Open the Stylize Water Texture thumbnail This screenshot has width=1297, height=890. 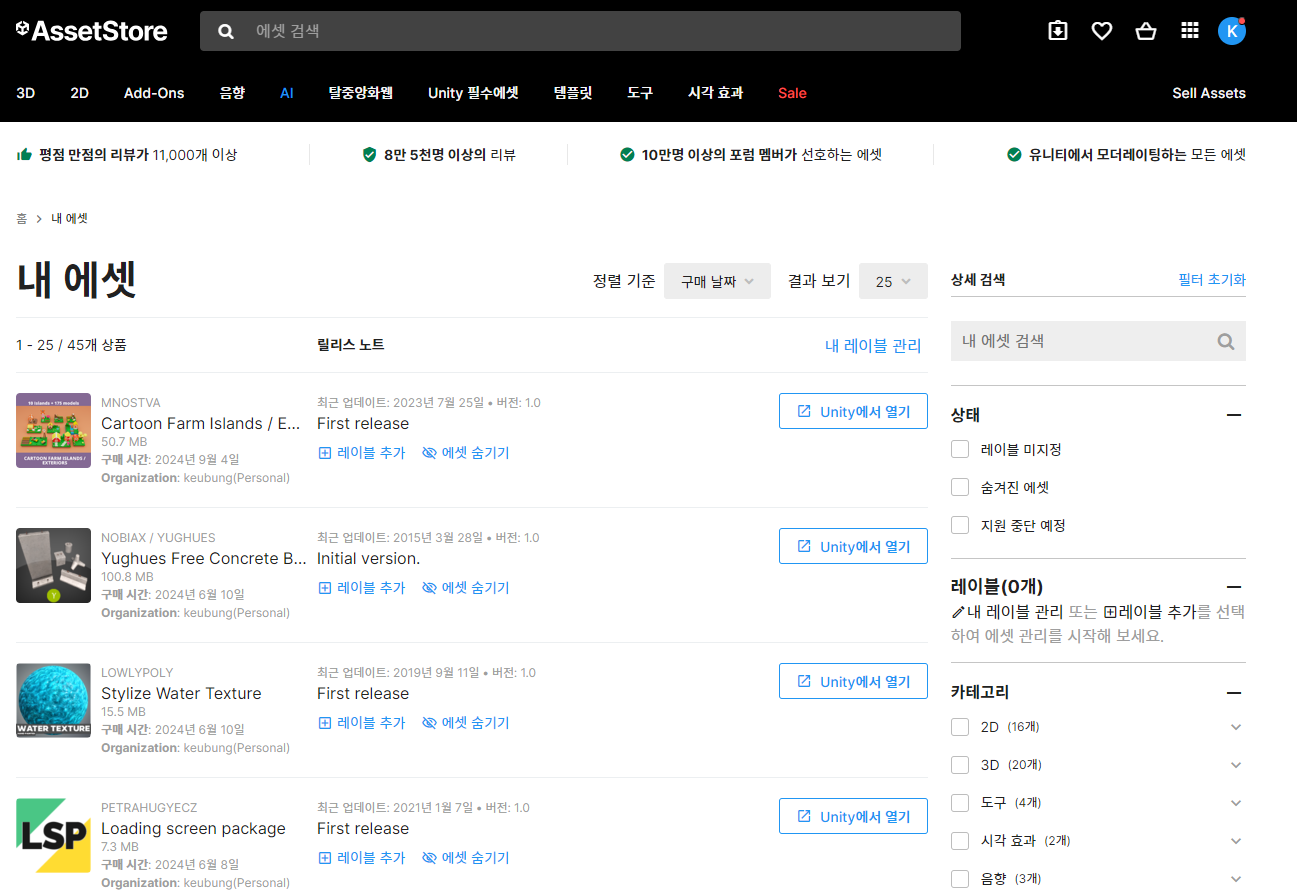(53, 700)
